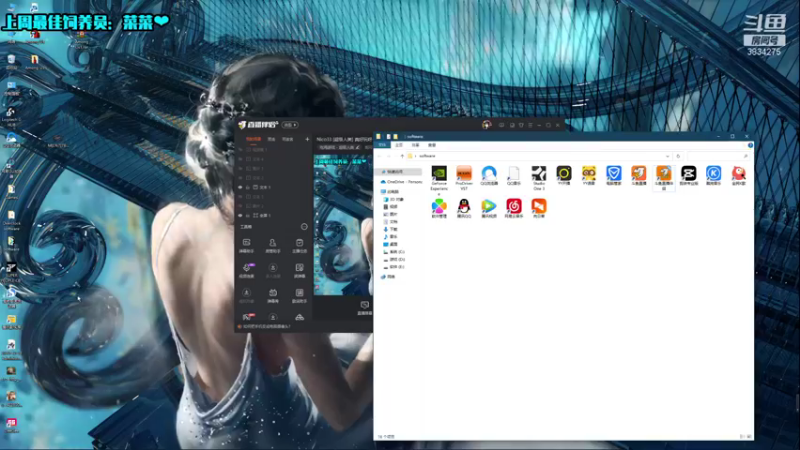800x450 pixels.
Task: Click the user avatar in Douyu companion title bar
Action: click(486, 124)
